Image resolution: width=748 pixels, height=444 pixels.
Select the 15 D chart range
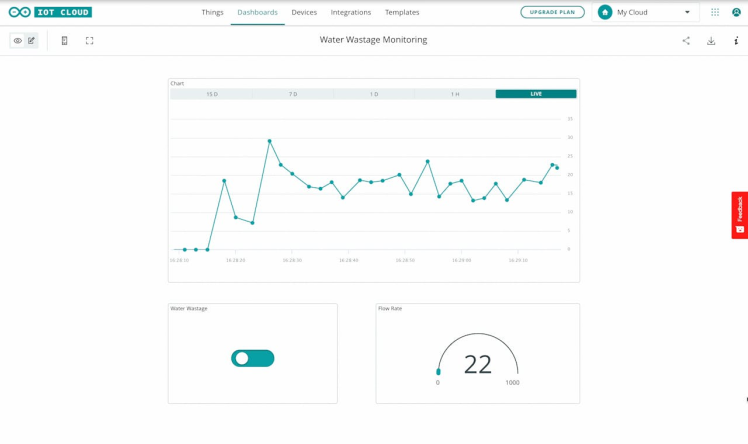click(x=212, y=94)
